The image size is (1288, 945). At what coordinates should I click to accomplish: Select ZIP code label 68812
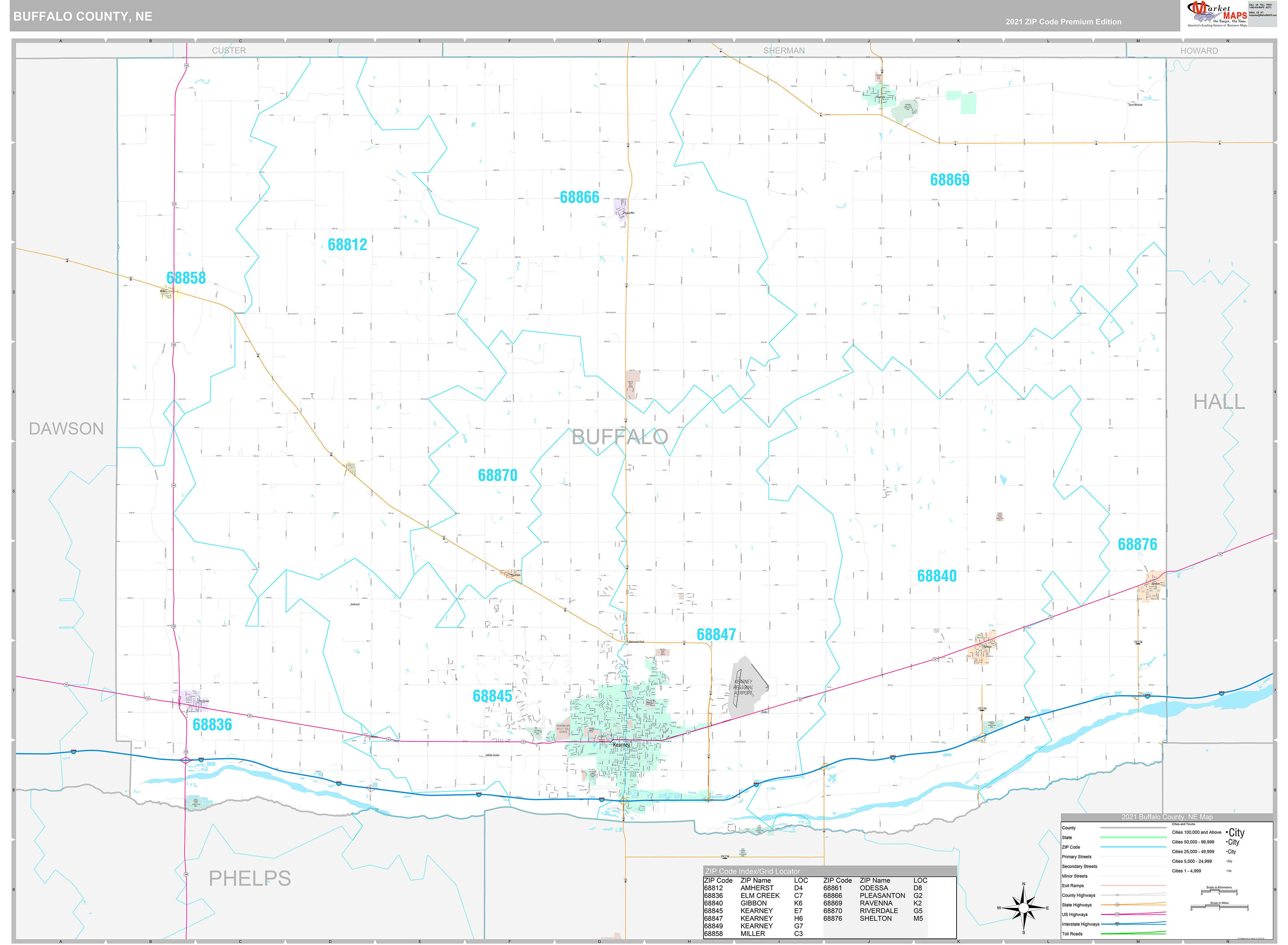click(x=347, y=245)
